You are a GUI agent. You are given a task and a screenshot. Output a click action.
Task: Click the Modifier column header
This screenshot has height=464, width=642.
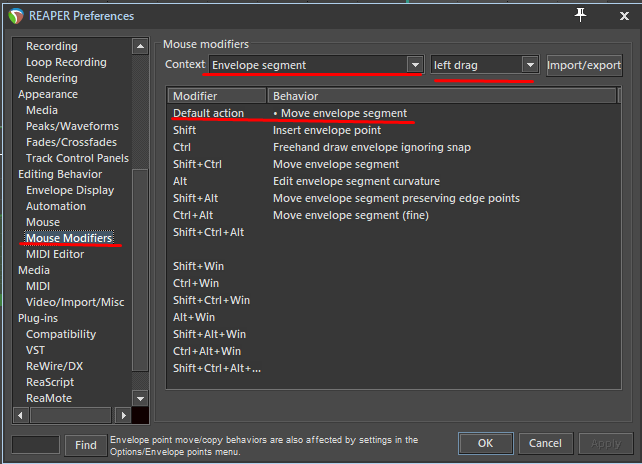pyautogui.click(x=217, y=96)
